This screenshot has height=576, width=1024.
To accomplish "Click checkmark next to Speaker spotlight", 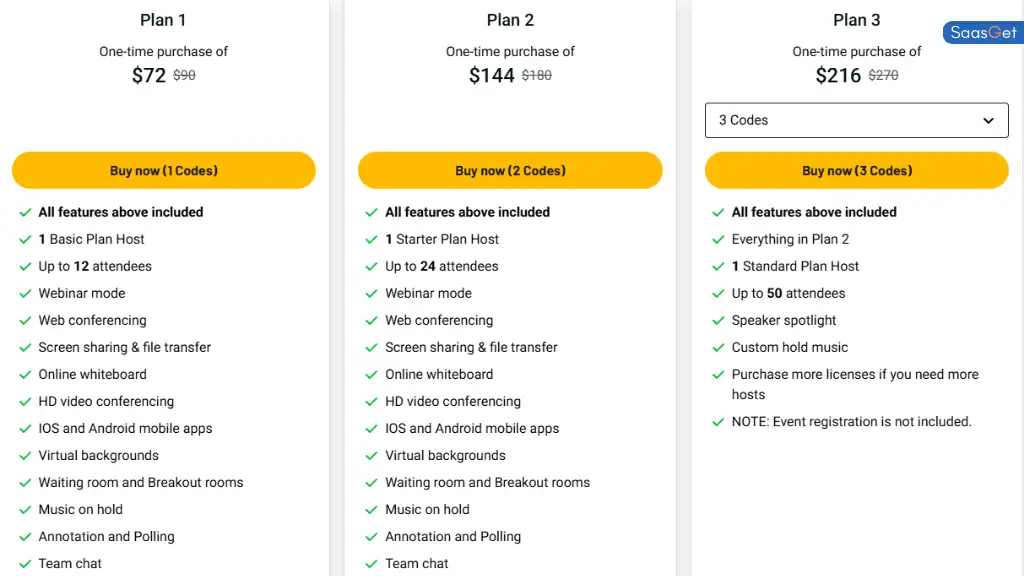I will pos(718,321).
